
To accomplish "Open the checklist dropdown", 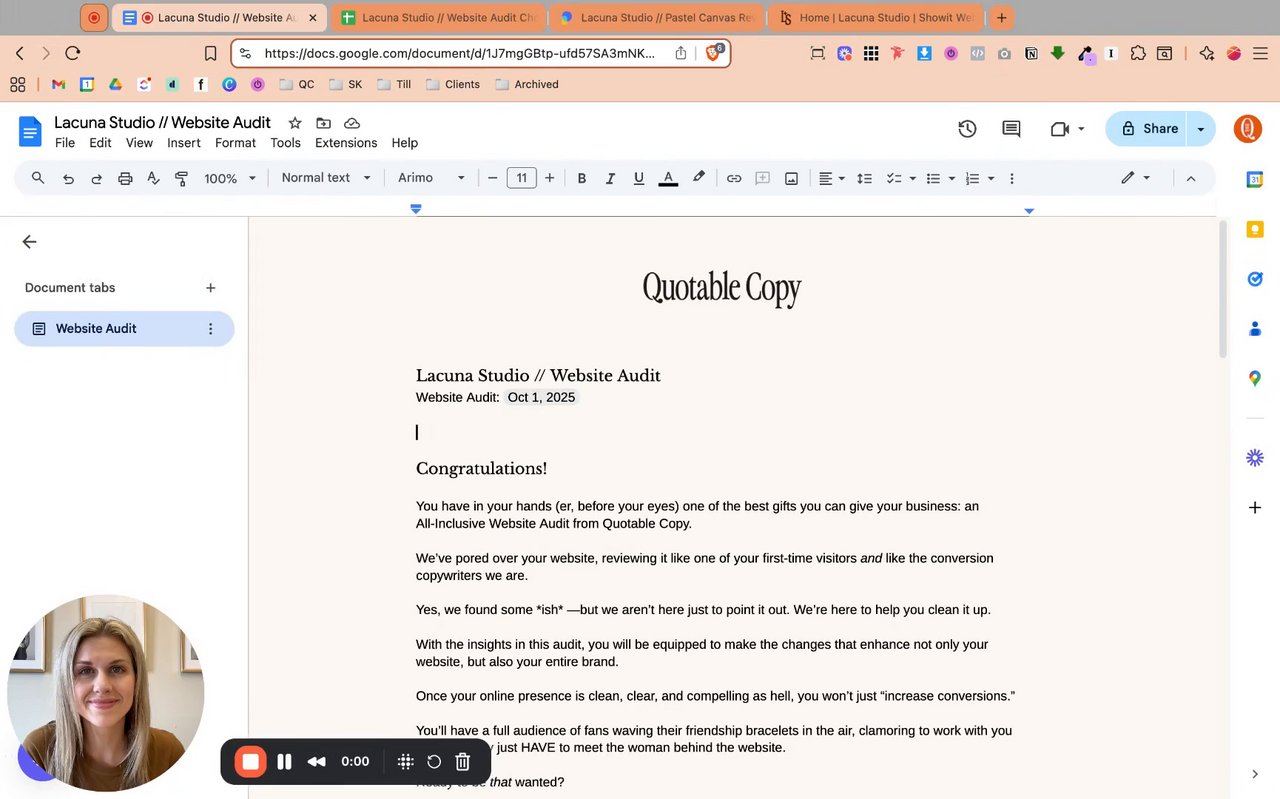I will coord(901,178).
